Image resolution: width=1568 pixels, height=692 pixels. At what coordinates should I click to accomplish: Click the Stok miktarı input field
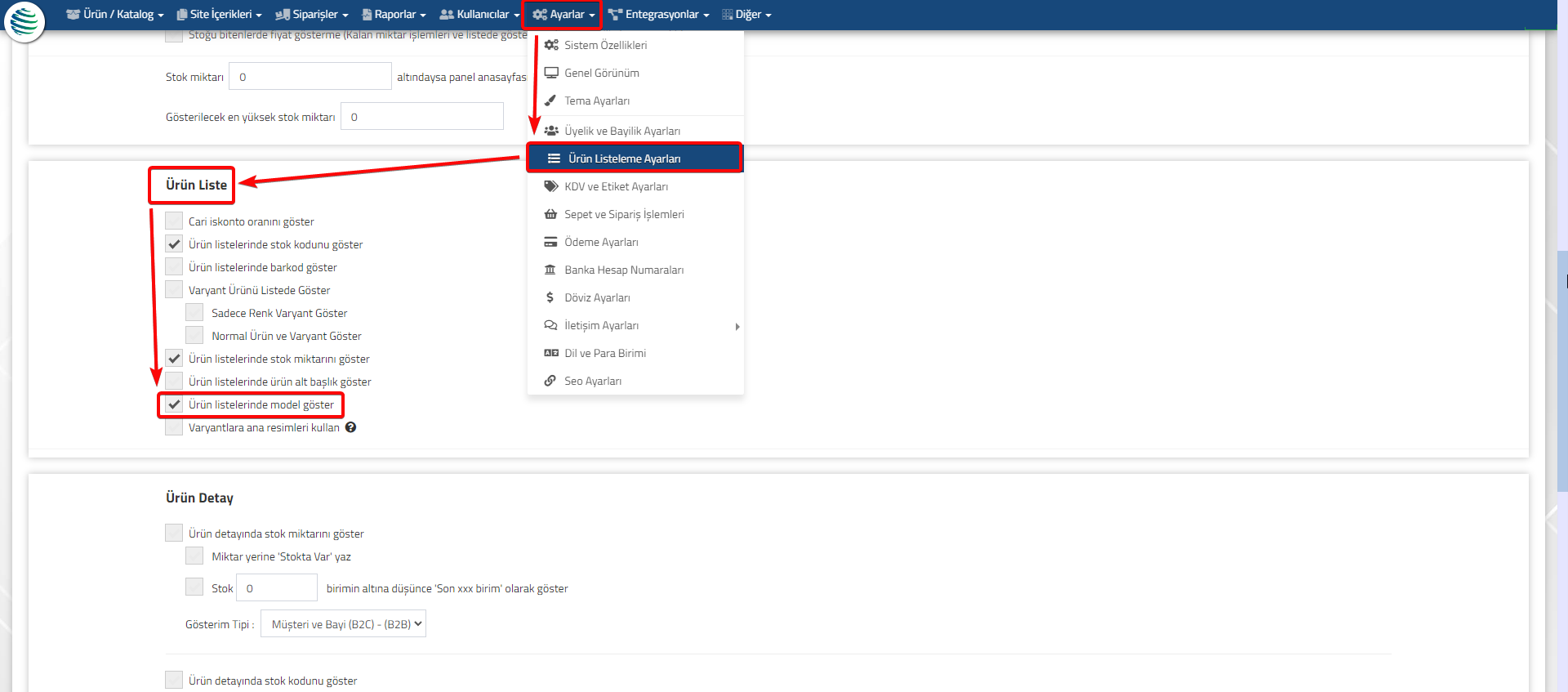pyautogui.click(x=310, y=76)
